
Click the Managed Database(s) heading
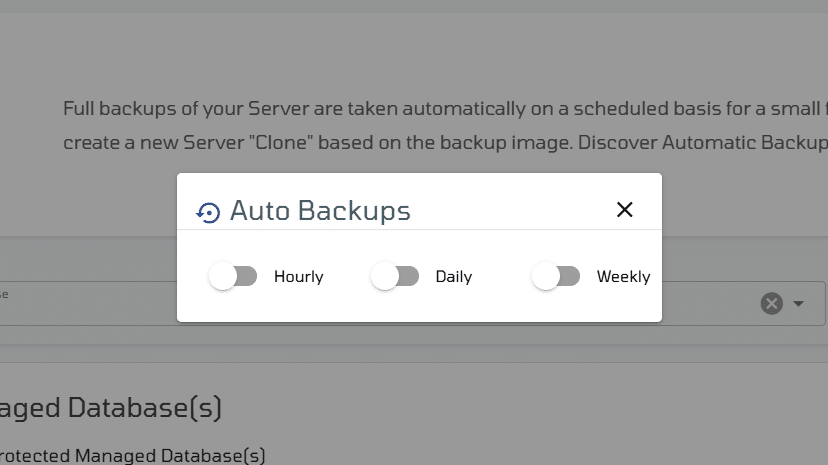[x=110, y=408]
